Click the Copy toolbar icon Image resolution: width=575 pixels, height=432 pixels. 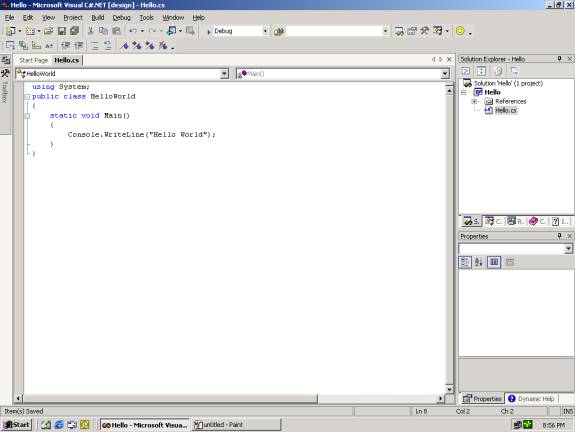coord(103,31)
